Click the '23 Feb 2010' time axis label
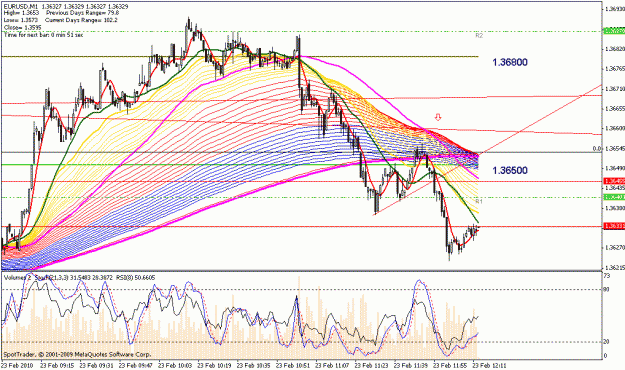 (17, 365)
